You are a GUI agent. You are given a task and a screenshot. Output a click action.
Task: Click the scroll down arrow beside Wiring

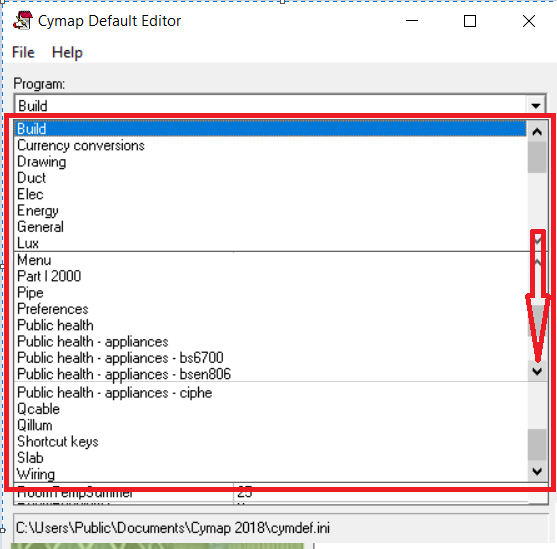pos(537,472)
